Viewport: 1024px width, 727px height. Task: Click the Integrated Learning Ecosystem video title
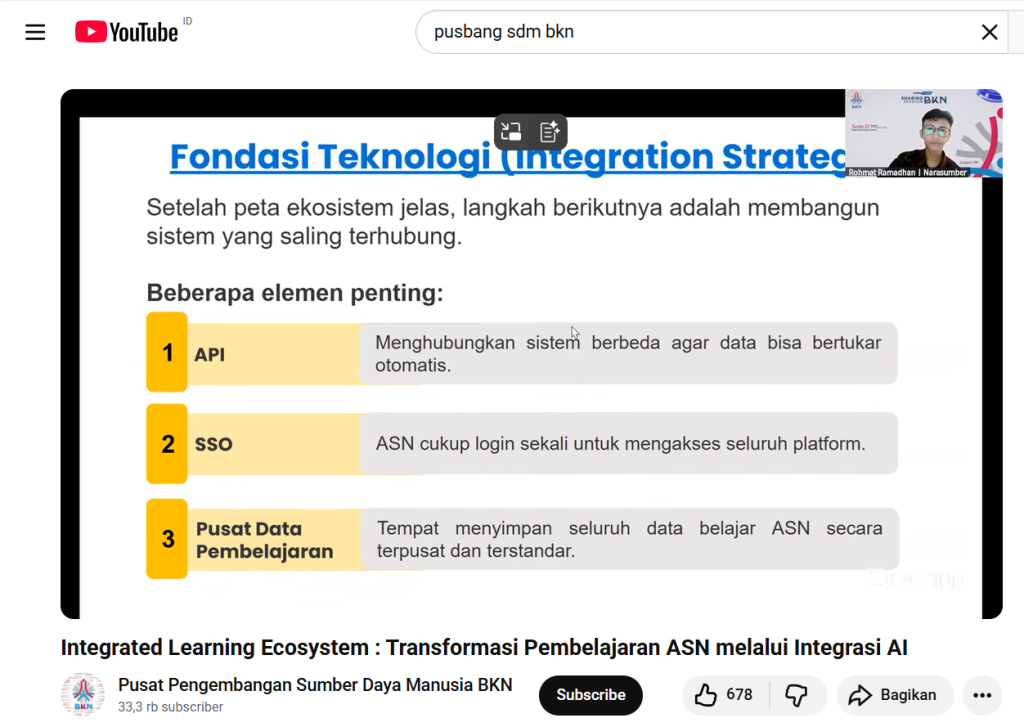point(484,648)
